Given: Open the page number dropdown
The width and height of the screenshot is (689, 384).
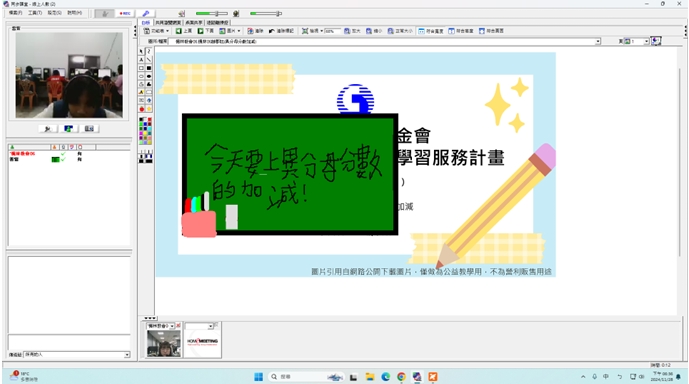Looking at the screenshot, I should (646, 41).
